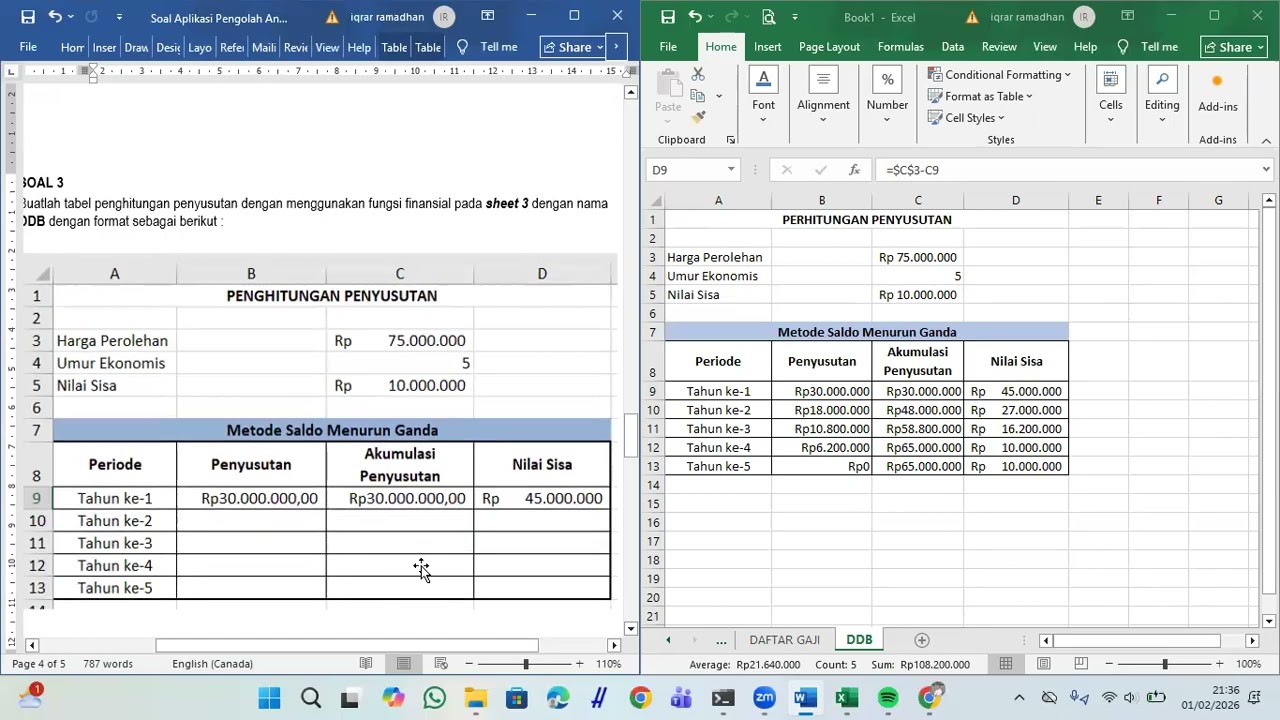Click the 787 words count in Word
This screenshot has height=720, width=1280.
click(108, 664)
